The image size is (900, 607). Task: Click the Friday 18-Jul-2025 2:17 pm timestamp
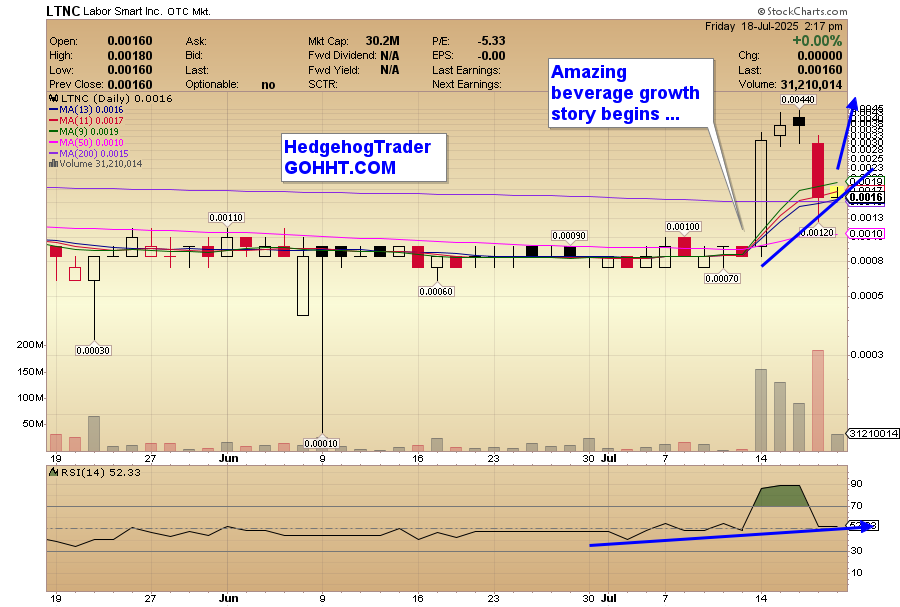point(774,26)
